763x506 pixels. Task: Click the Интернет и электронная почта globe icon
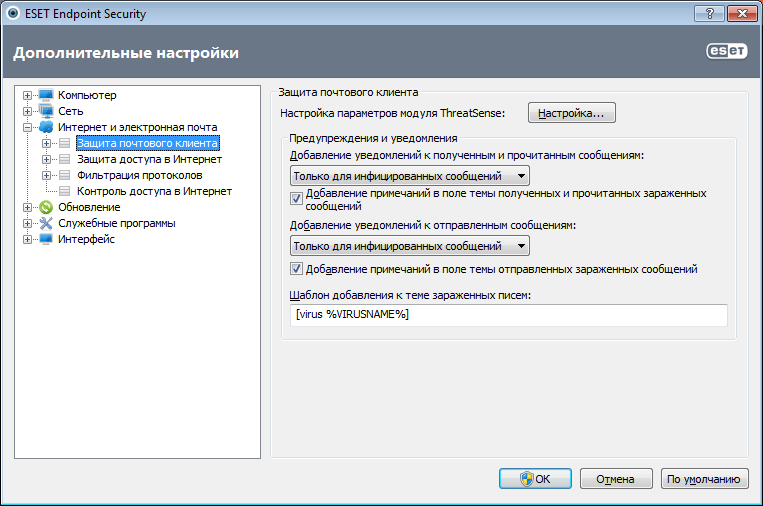[46, 127]
